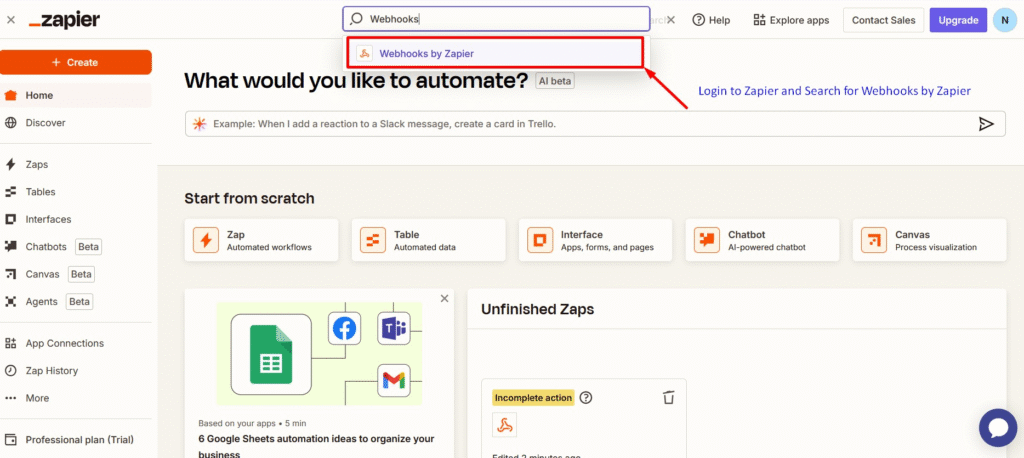Click the Table card icon
This screenshot has width=1024, height=458.
373,240
